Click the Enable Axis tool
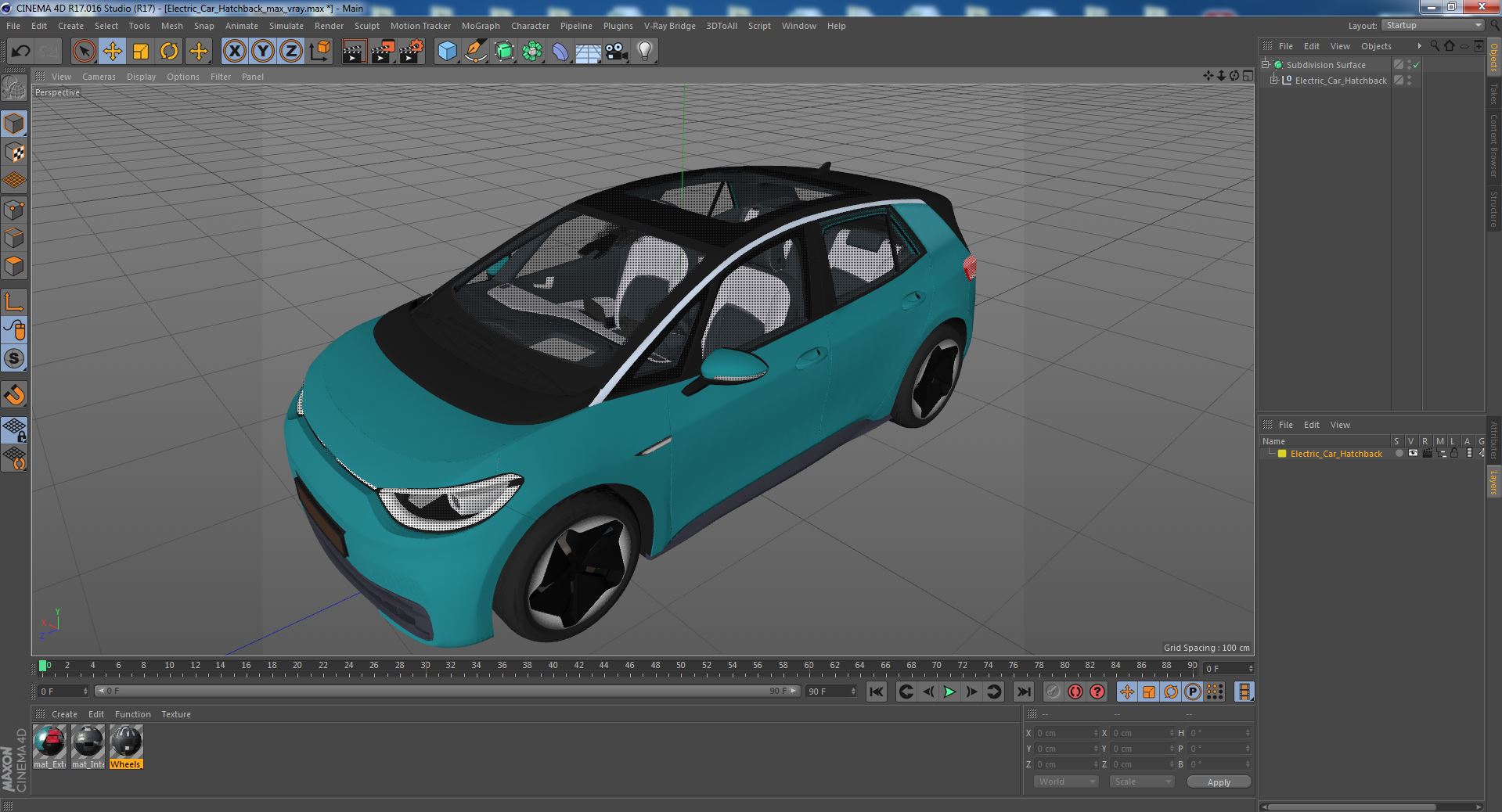The image size is (1502, 812). 14,302
